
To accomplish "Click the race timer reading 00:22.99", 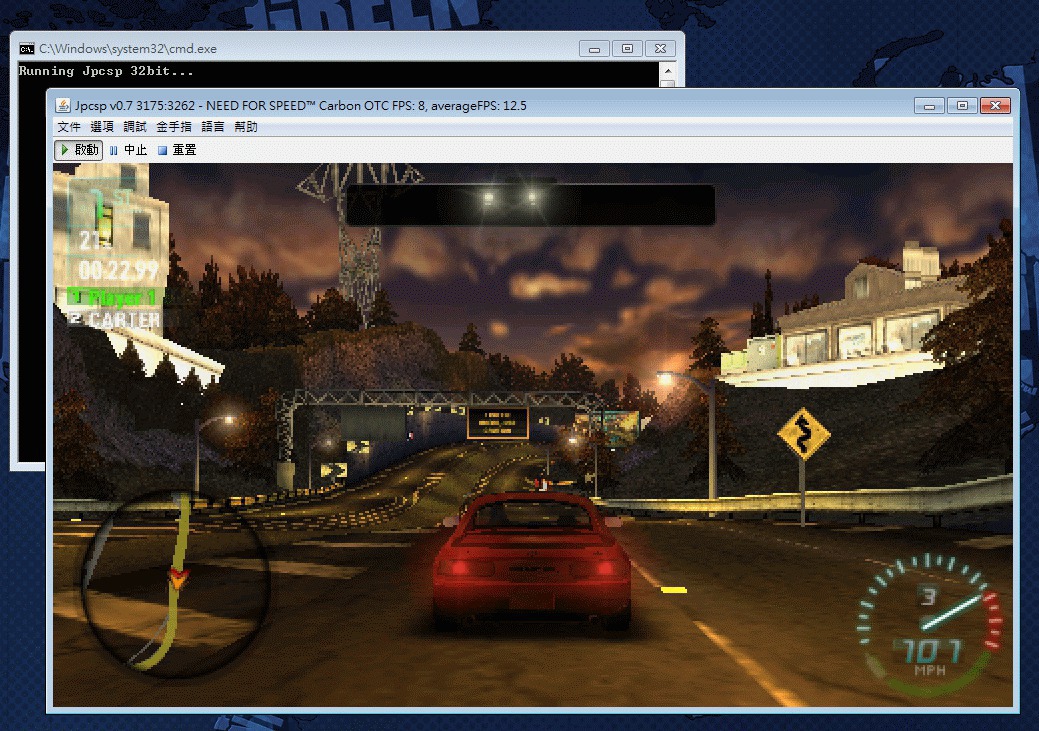I will (x=118, y=270).
